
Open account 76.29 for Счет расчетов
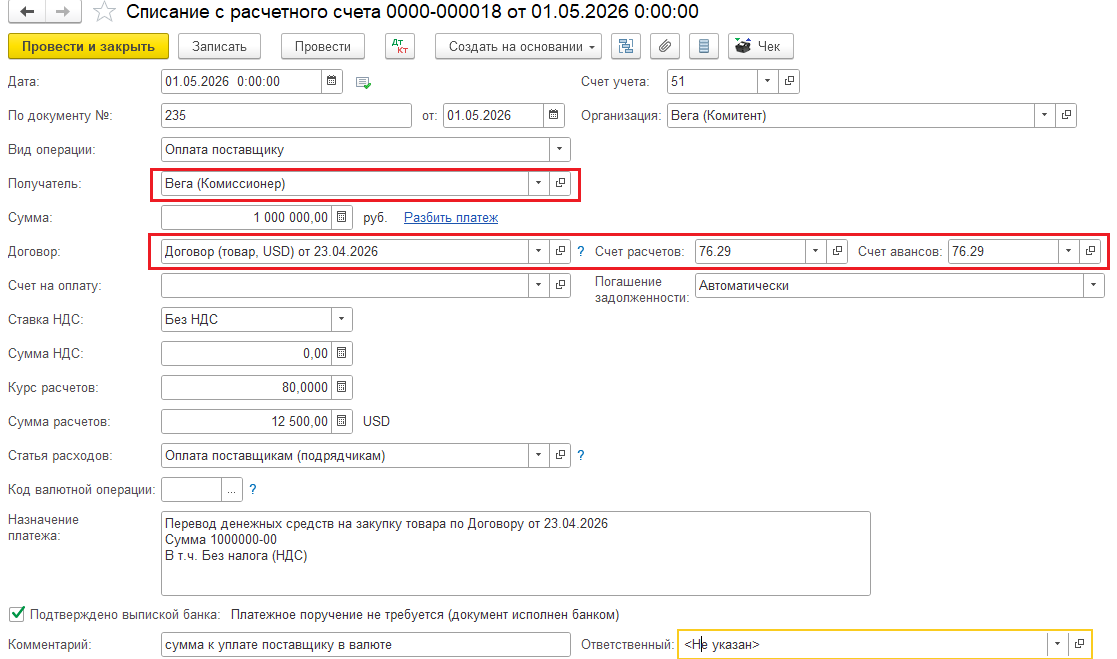coord(837,251)
